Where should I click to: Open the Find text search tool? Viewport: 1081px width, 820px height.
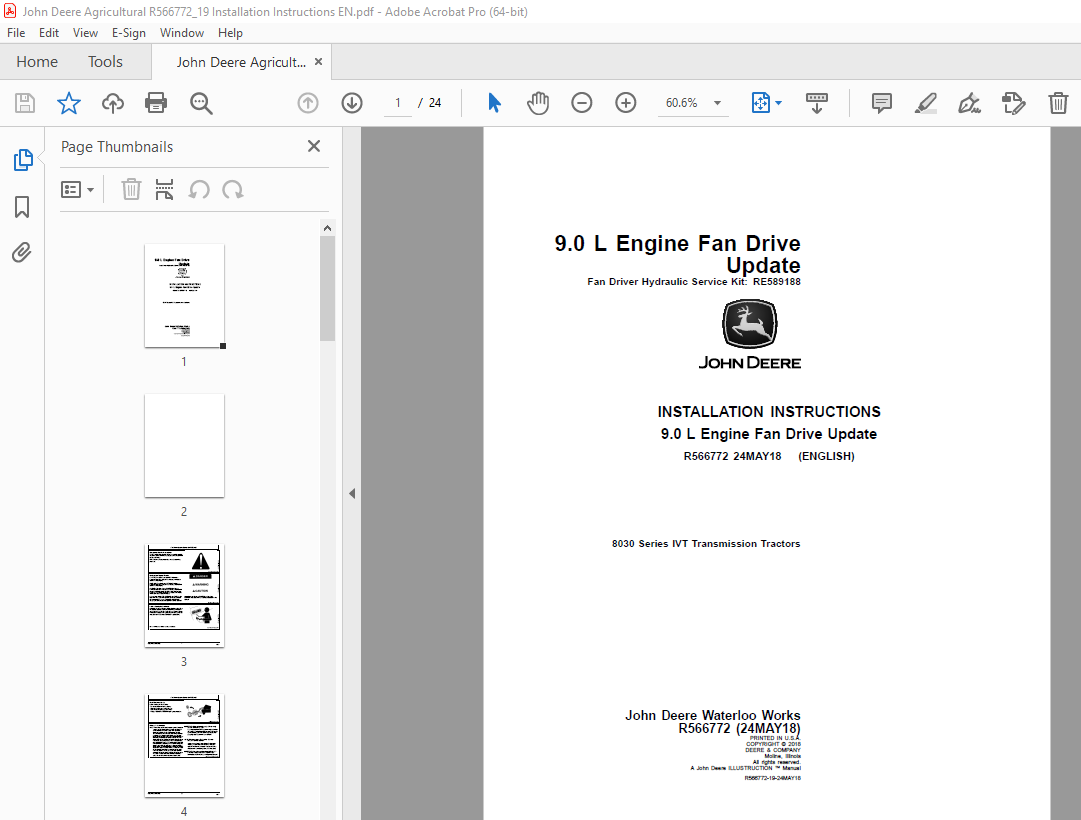(x=201, y=103)
